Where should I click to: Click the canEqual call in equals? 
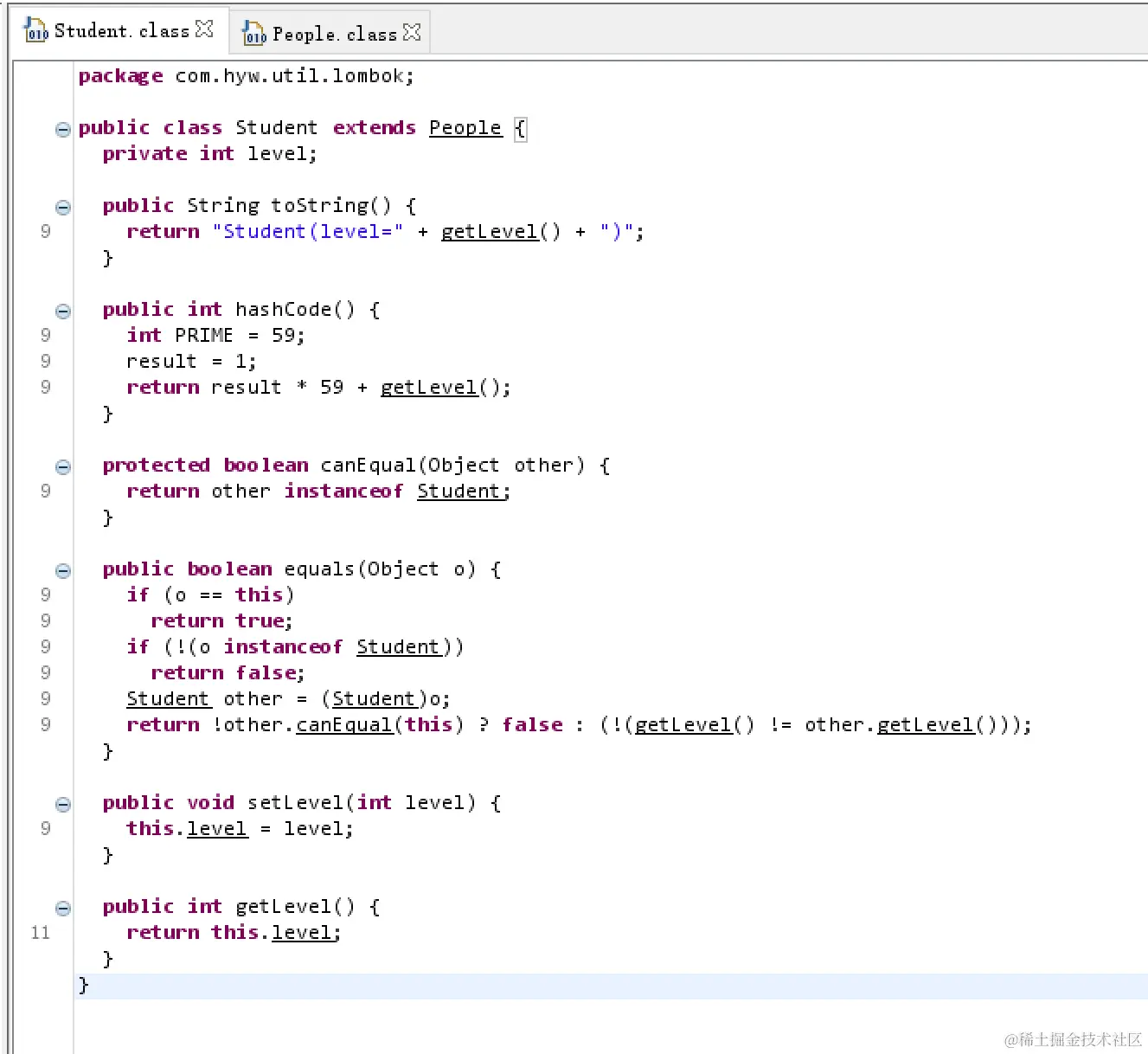pos(344,725)
